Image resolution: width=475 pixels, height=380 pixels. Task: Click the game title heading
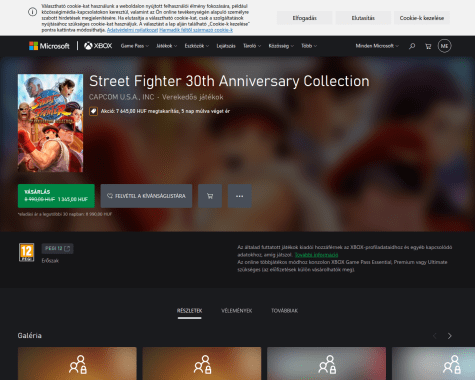point(229,81)
